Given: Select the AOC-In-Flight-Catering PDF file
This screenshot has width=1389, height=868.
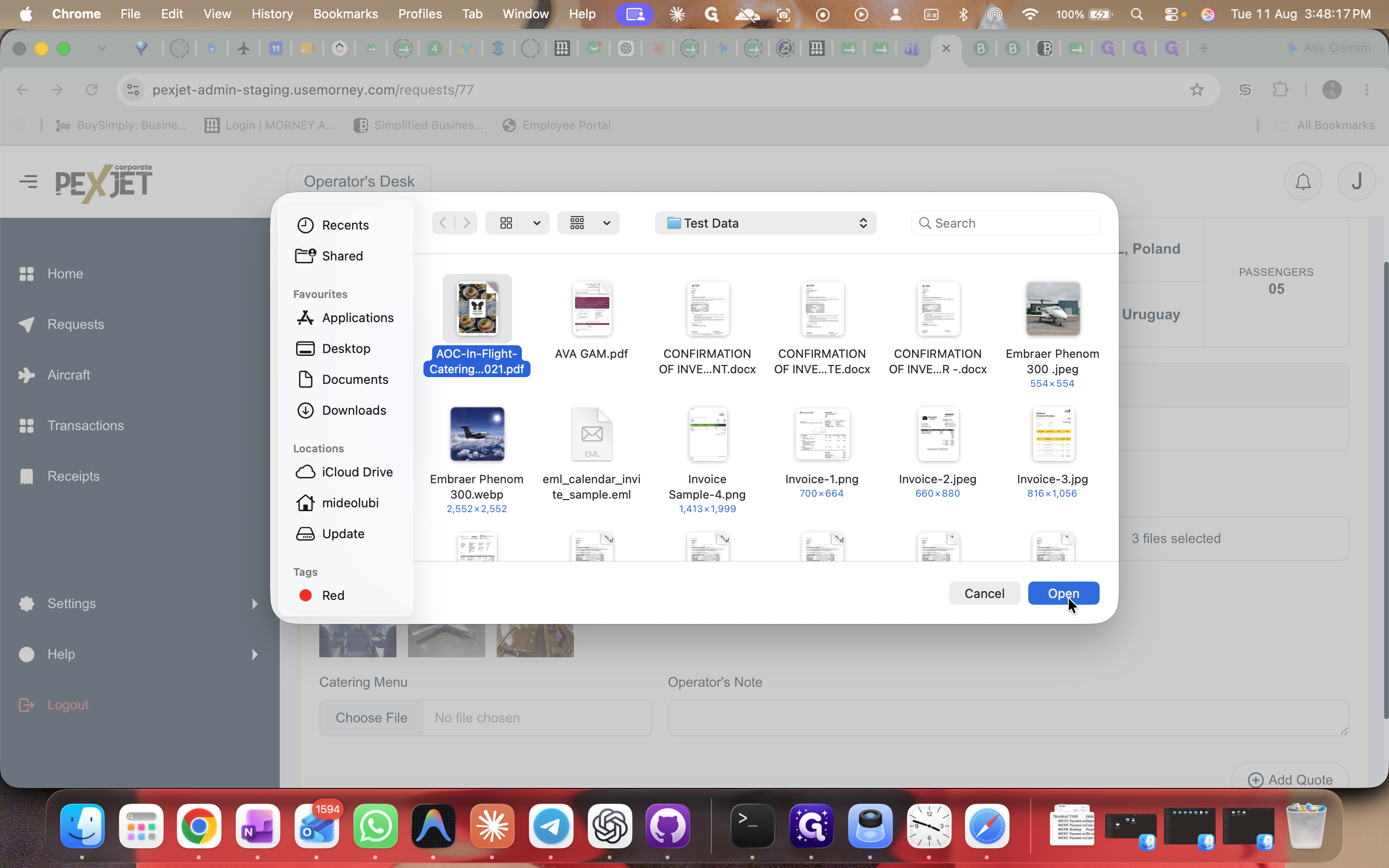Looking at the screenshot, I should (x=477, y=325).
